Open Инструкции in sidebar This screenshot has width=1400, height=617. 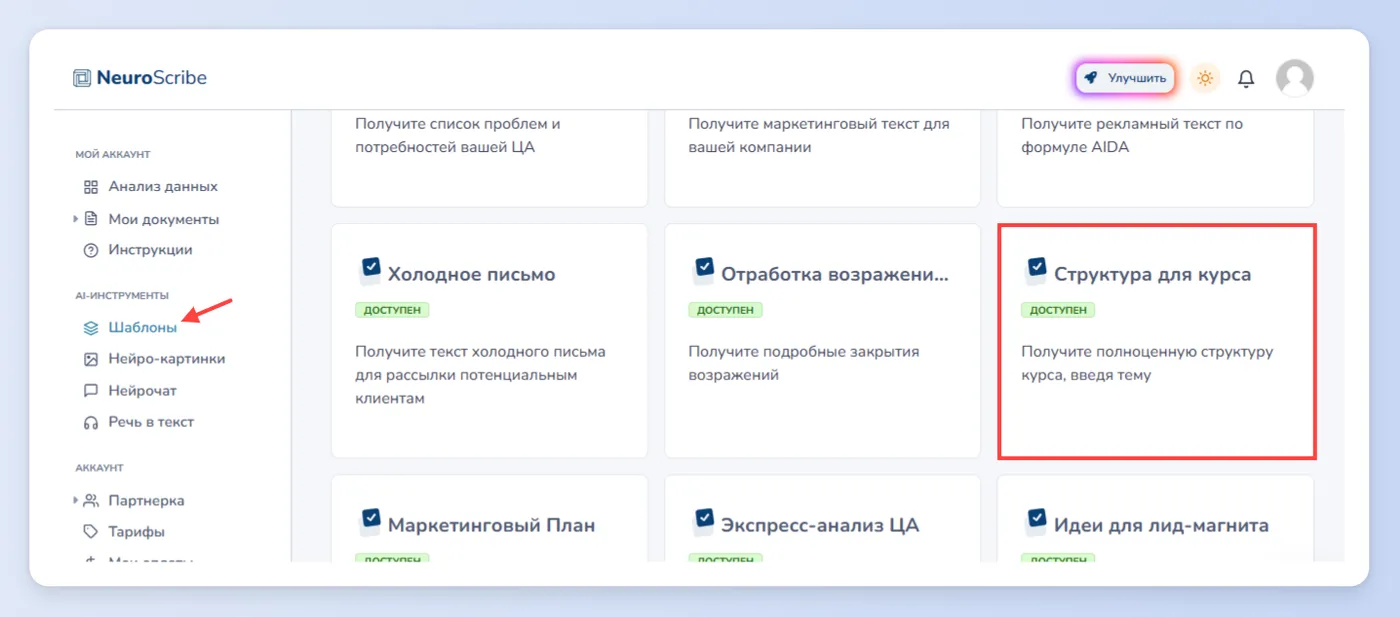point(151,250)
